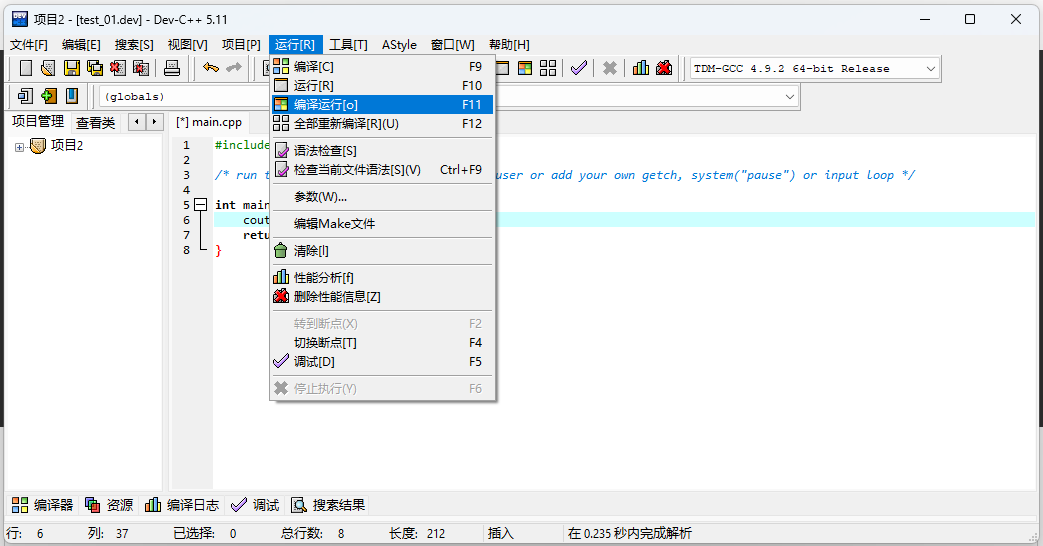Viewport: 1043px width, 546px height.
Task: Choose 编译运行 from the Run menu
Action: 325,105
